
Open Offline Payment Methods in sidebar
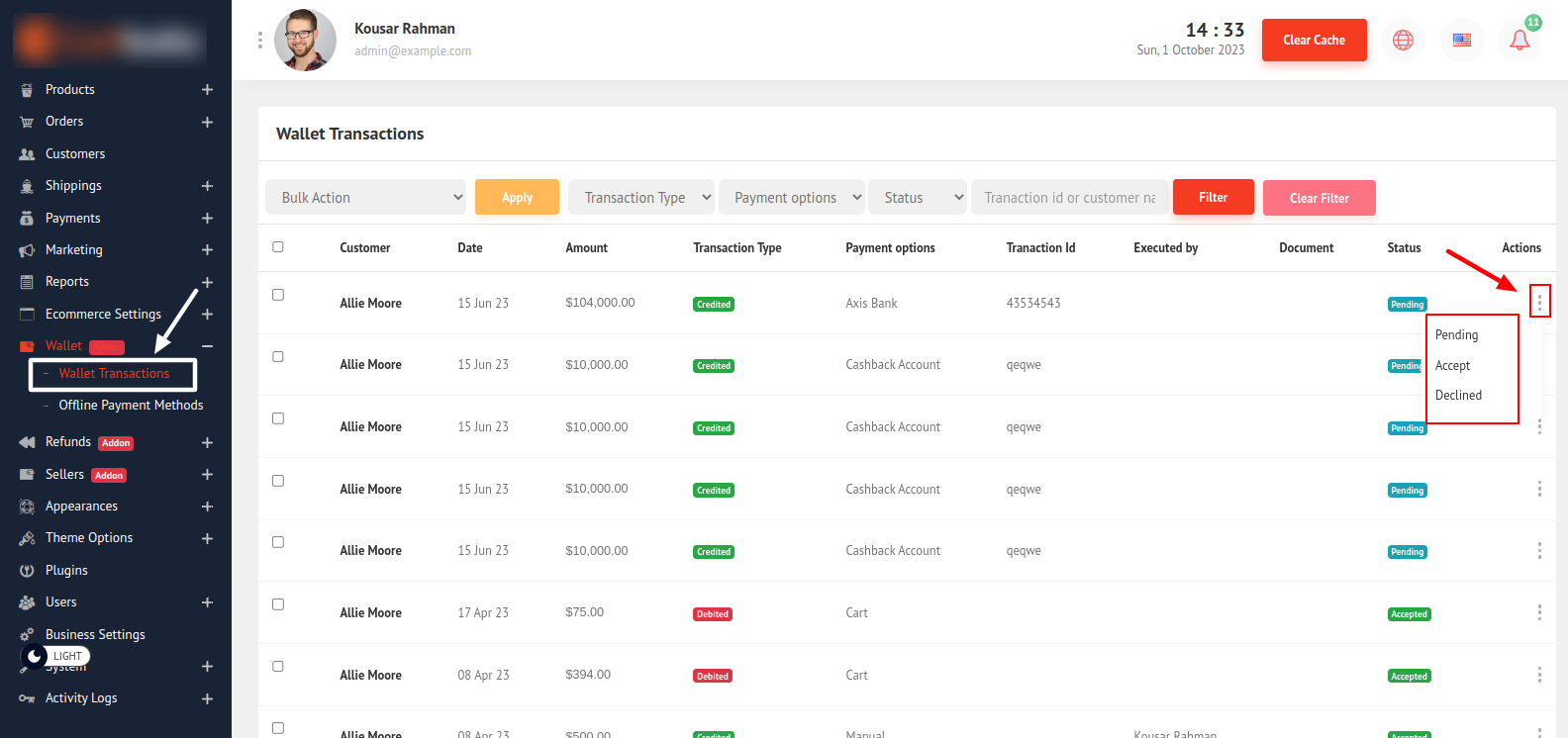point(131,406)
